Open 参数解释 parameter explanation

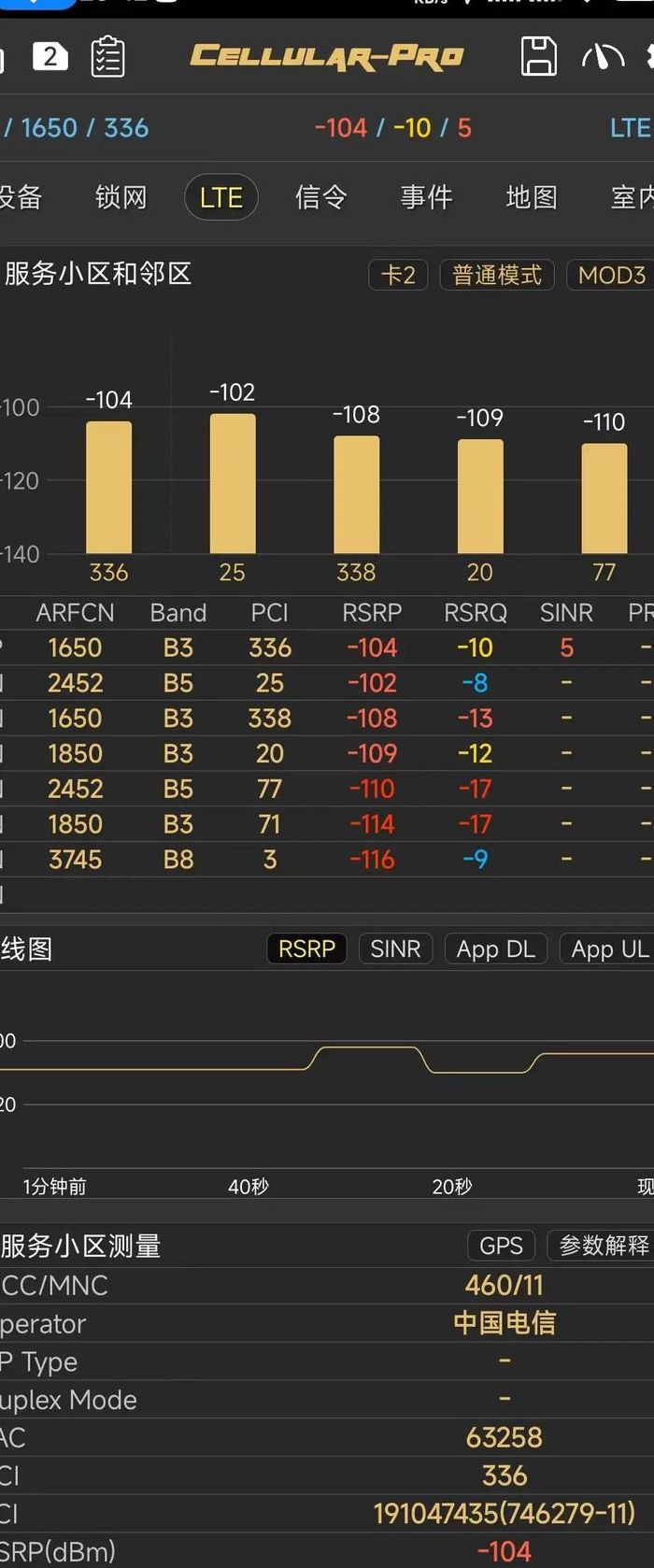pyautogui.click(x=602, y=1246)
